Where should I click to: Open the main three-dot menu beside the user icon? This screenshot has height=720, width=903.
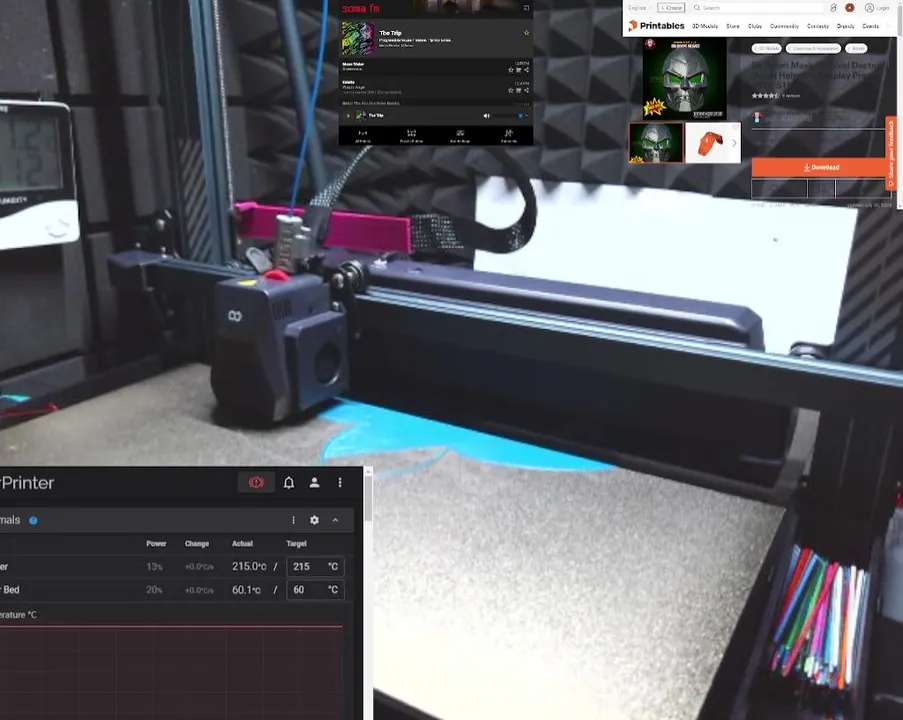(340, 483)
